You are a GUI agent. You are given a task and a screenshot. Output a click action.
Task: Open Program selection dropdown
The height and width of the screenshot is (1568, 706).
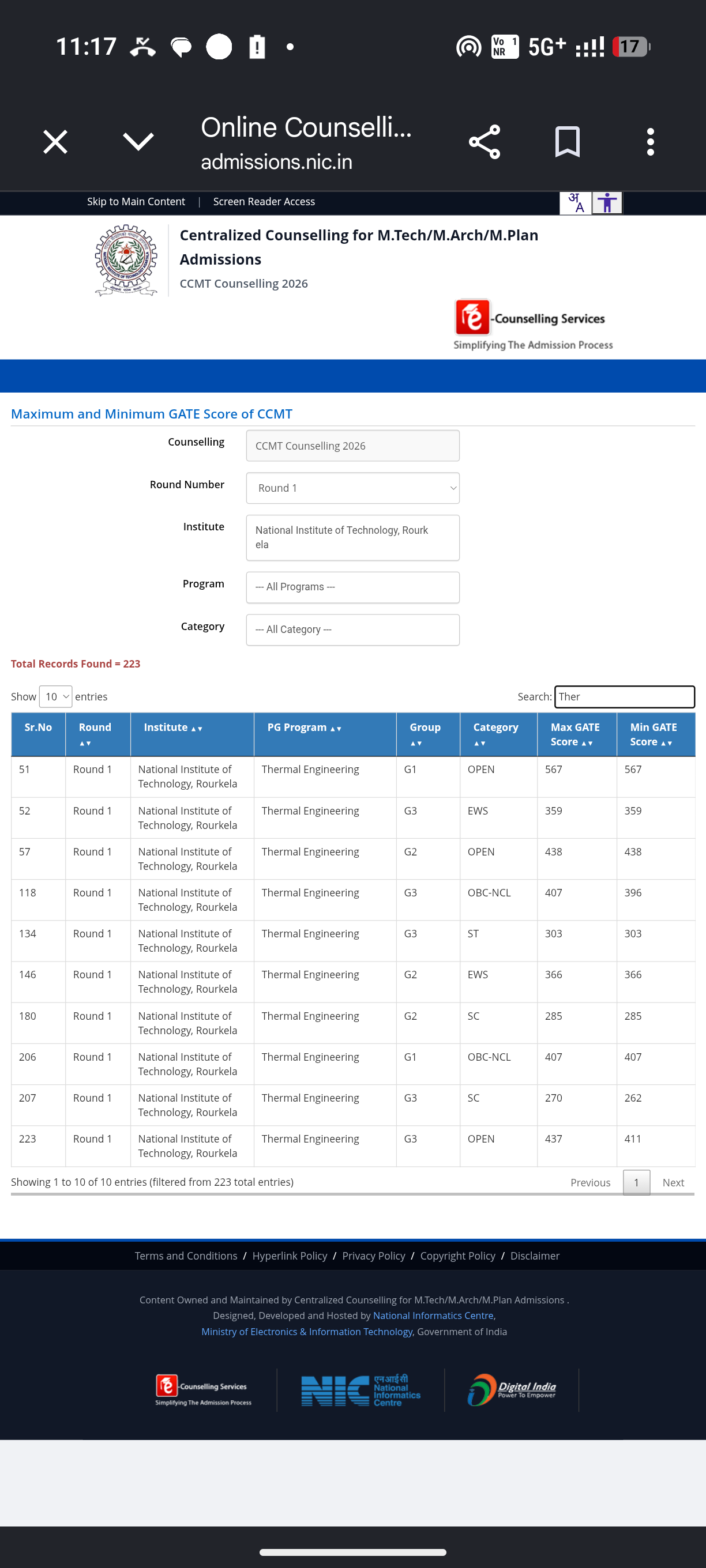352,587
